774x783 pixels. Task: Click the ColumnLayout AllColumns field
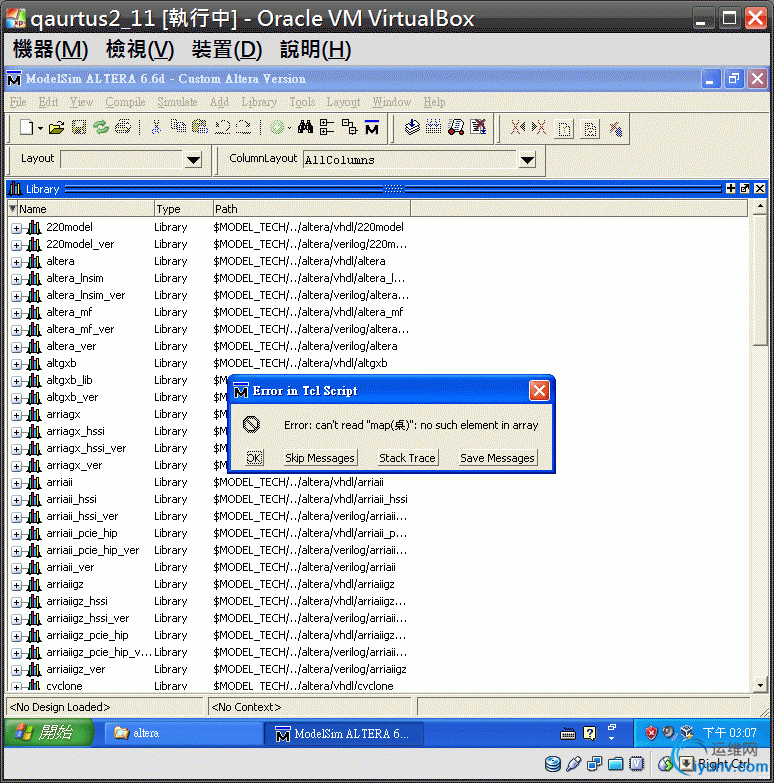point(410,160)
